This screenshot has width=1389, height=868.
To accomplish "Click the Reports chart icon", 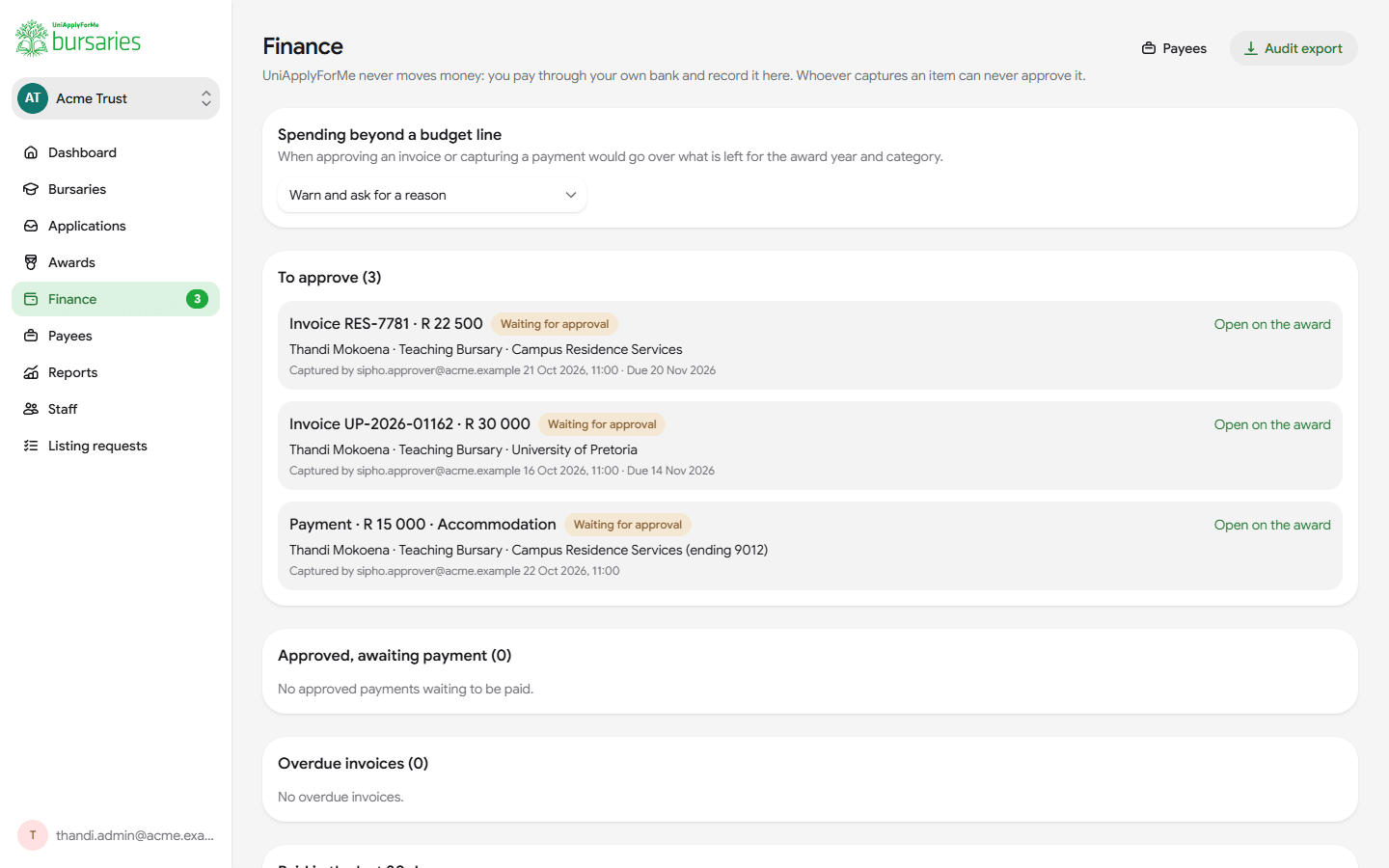I will coord(31,372).
